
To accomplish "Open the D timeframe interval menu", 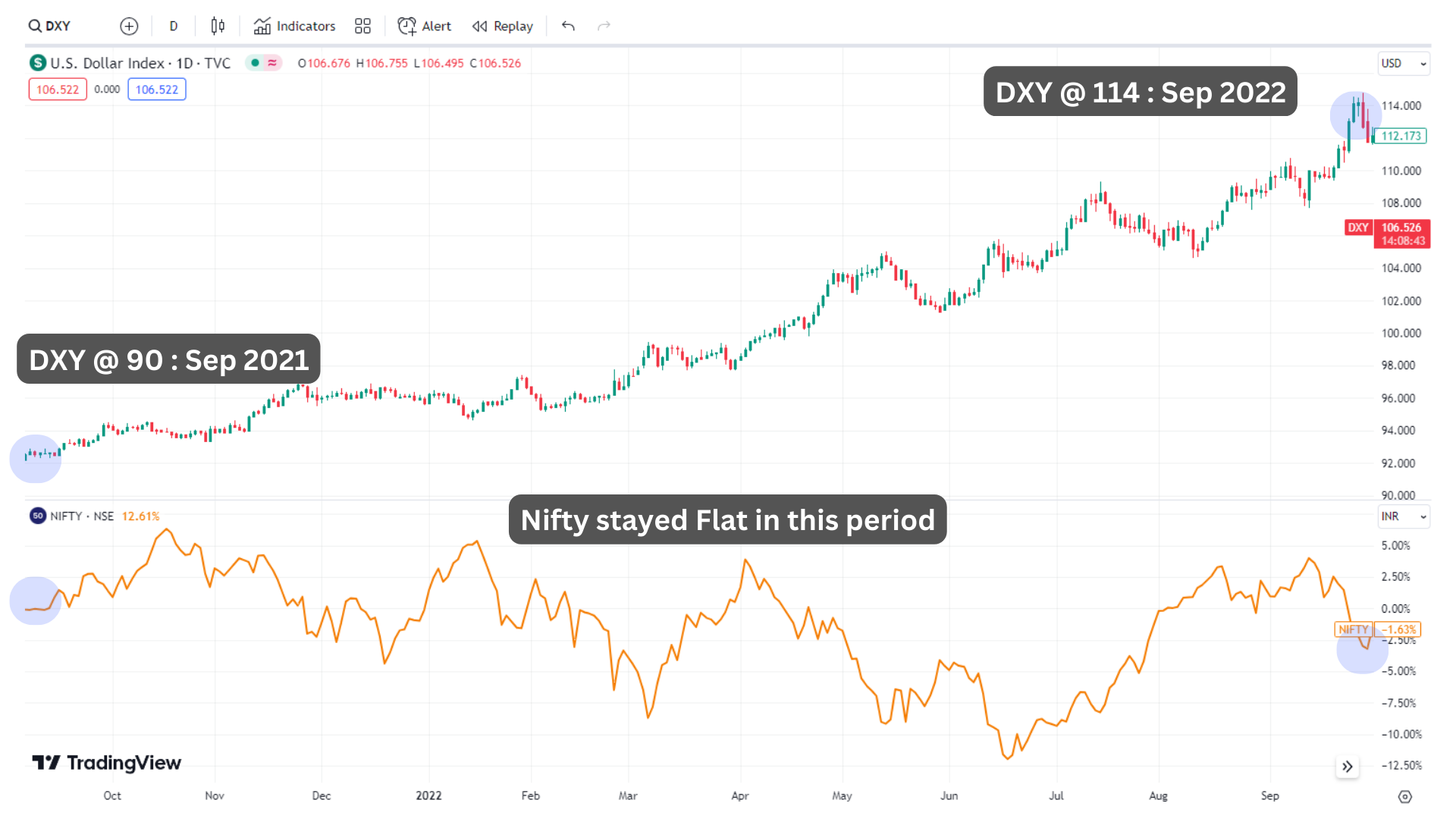I will [x=173, y=26].
